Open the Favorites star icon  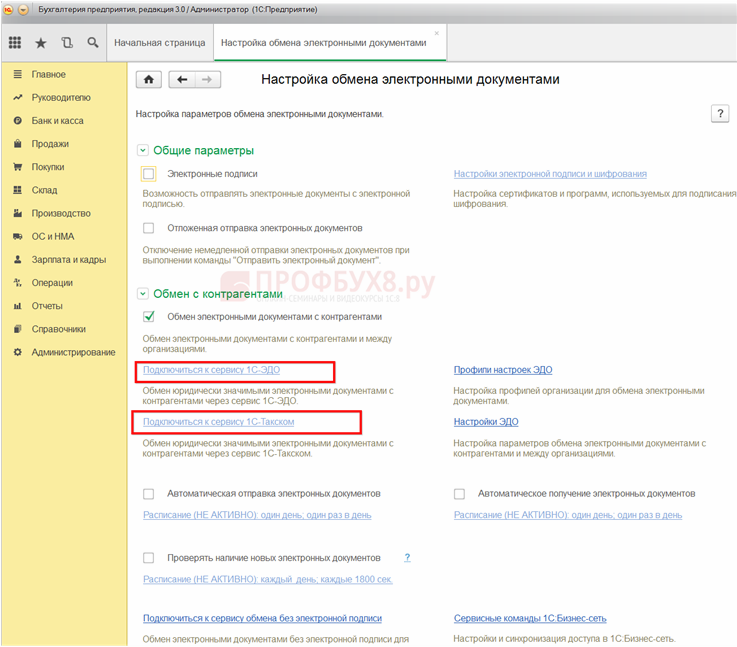click(41, 43)
